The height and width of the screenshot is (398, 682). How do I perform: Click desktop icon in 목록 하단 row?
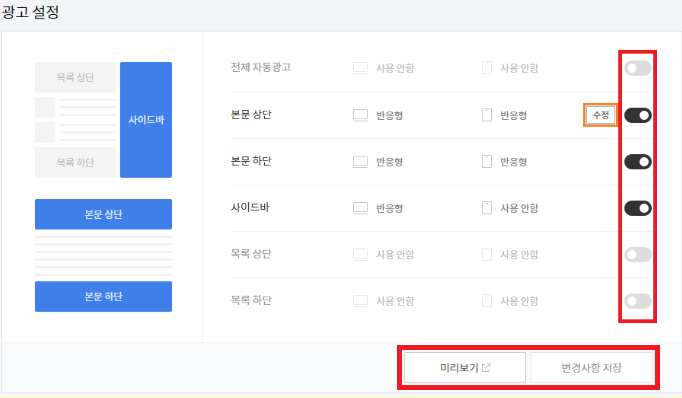(360, 301)
